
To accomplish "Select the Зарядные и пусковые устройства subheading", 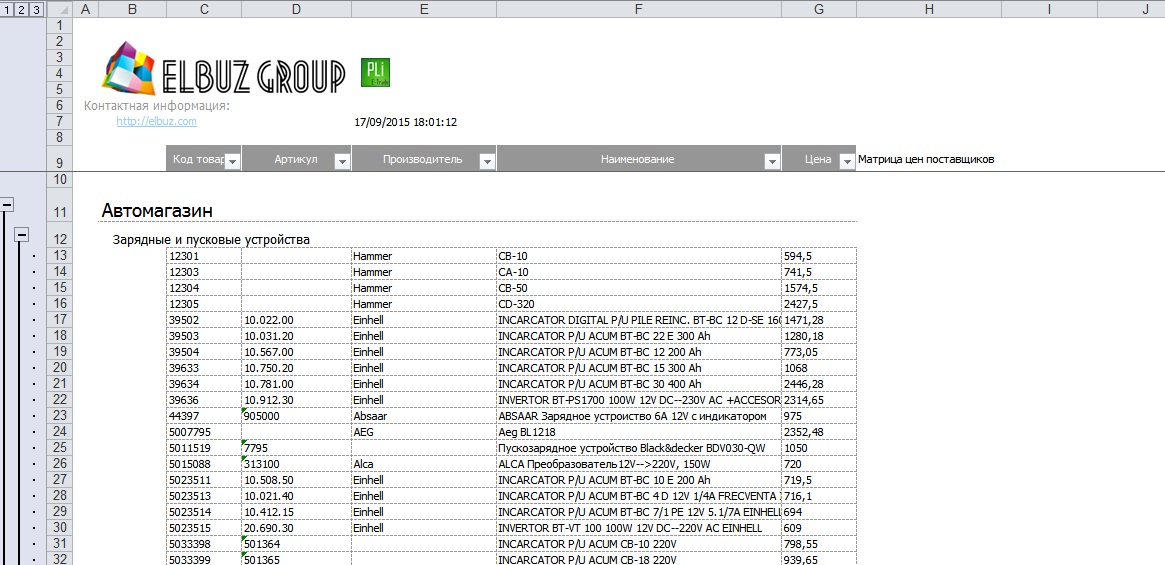I will (211, 239).
